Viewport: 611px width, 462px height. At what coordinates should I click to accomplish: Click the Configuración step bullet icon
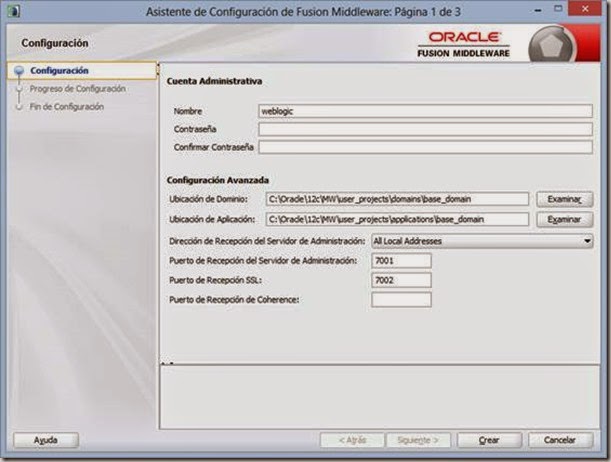pos(19,71)
